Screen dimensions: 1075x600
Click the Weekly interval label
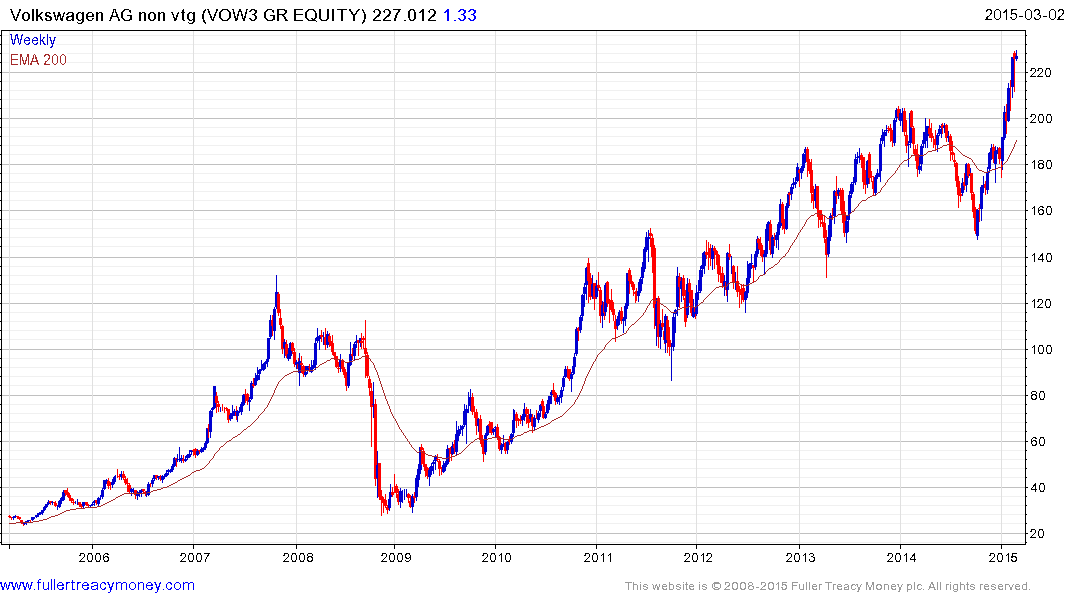[33, 40]
